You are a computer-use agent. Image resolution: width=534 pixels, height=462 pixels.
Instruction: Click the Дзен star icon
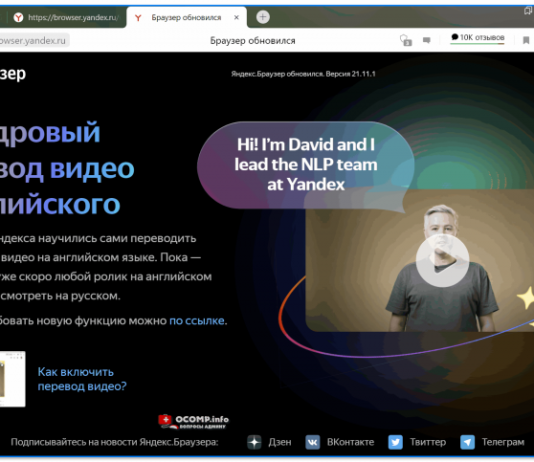[x=254, y=442]
